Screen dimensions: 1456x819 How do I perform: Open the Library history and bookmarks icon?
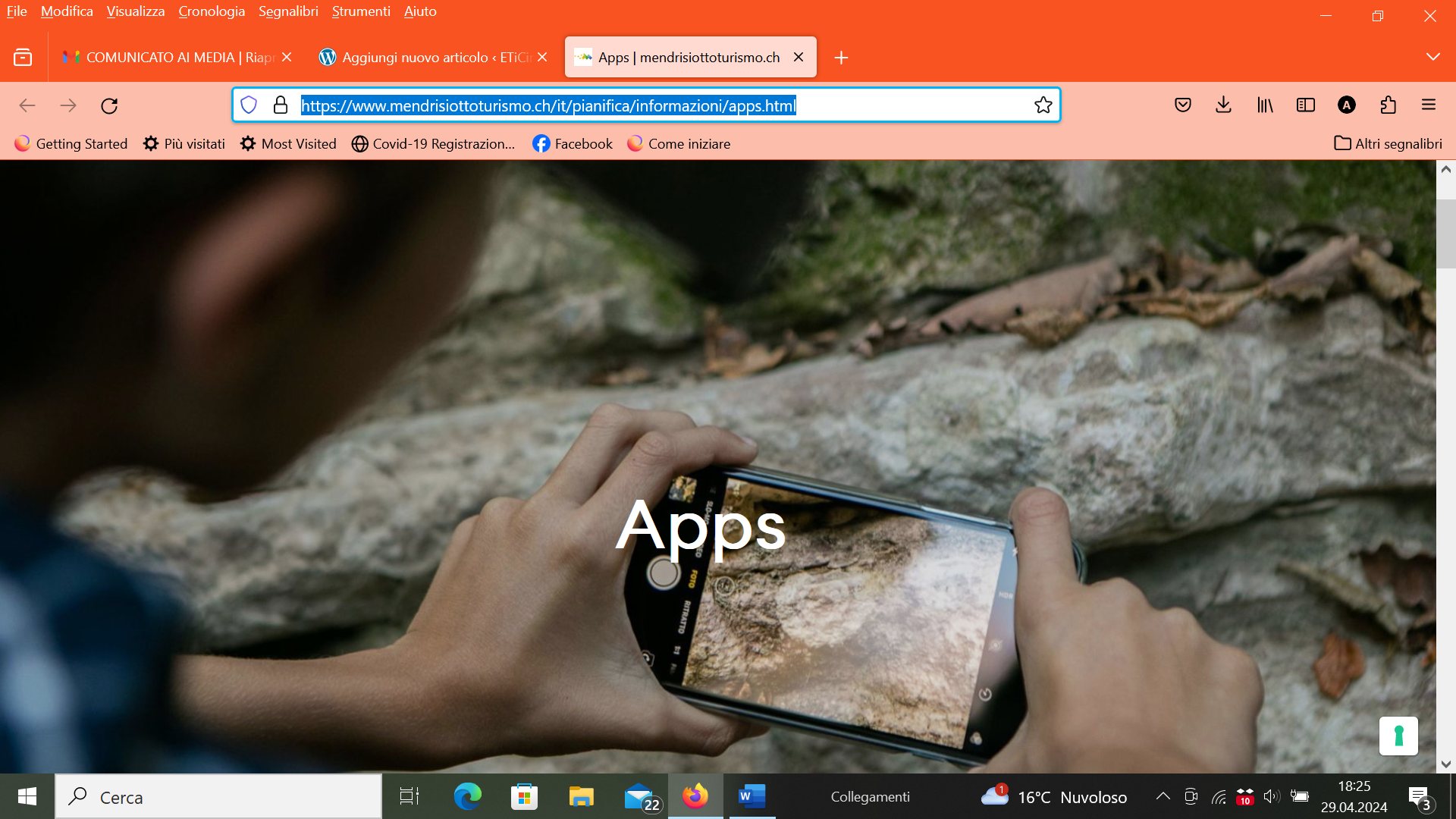1265,105
